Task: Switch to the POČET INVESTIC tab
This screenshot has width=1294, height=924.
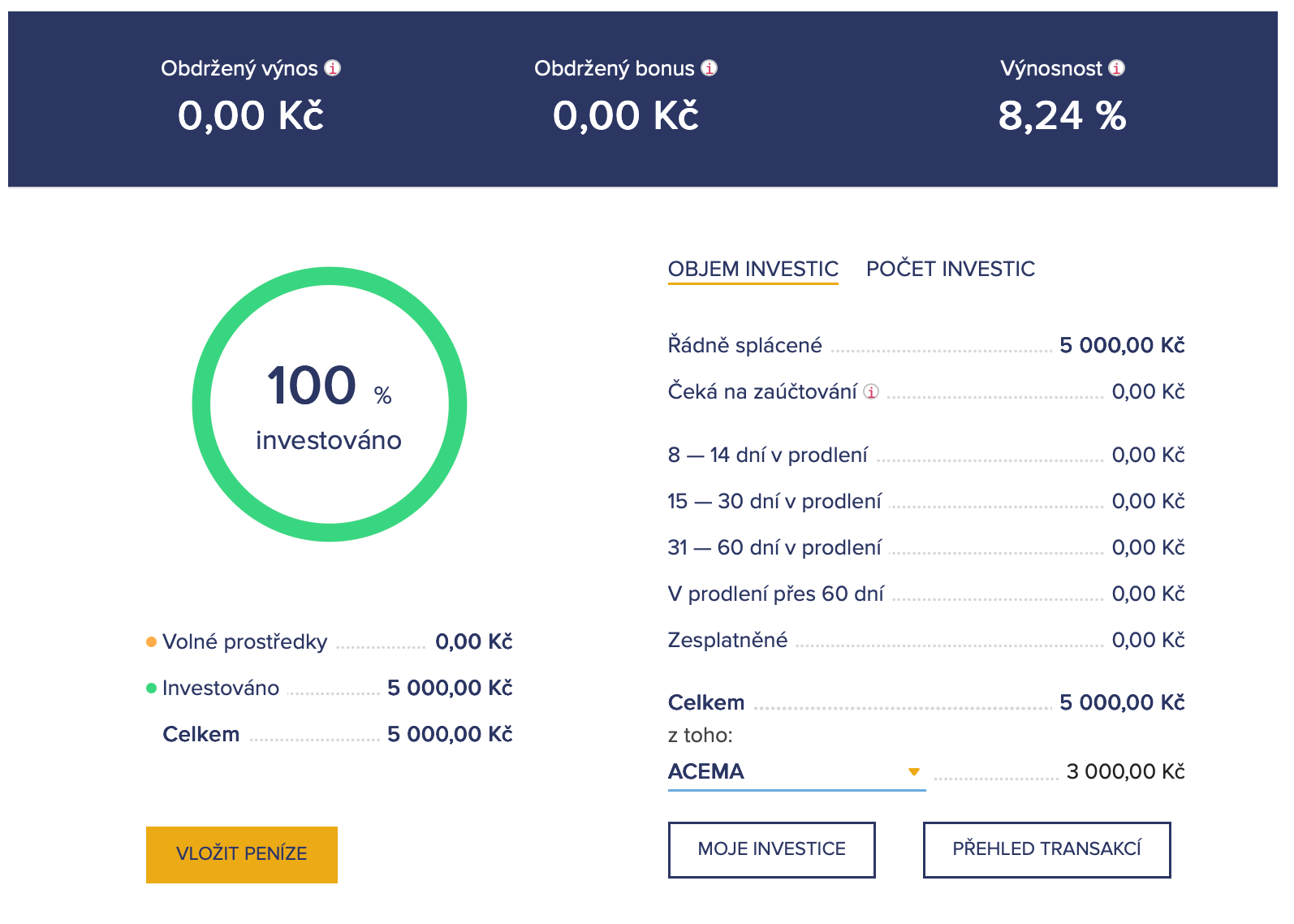Action: pos(951,269)
